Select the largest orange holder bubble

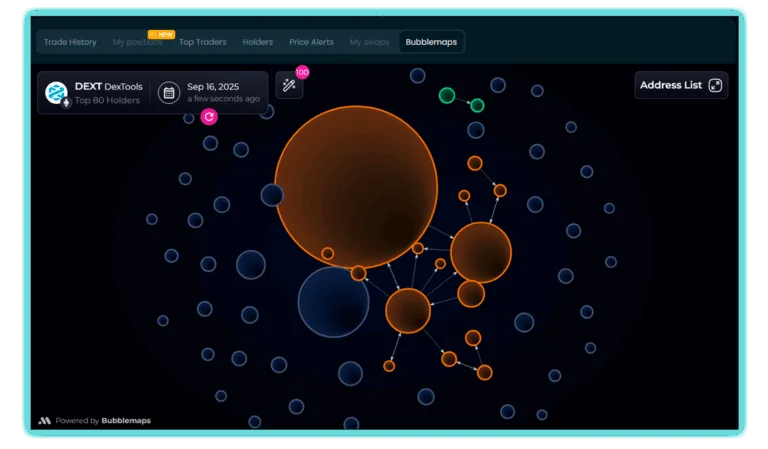[x=356, y=187]
